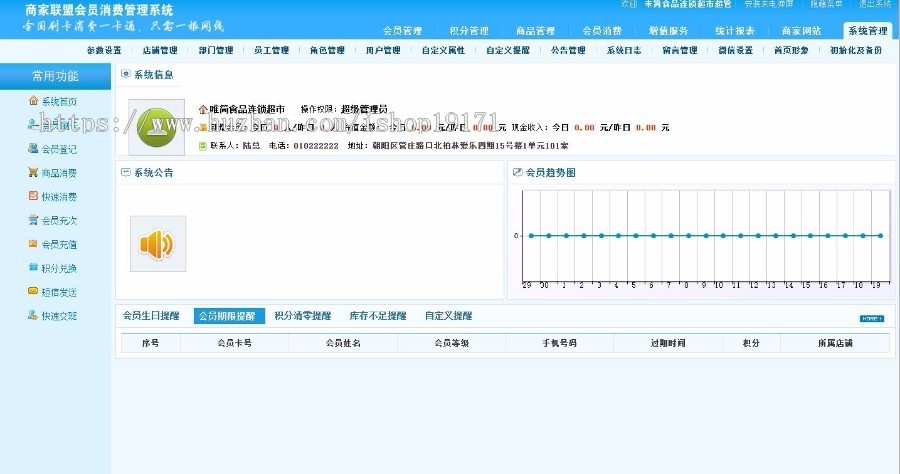Click the blue MORE button

[871, 318]
